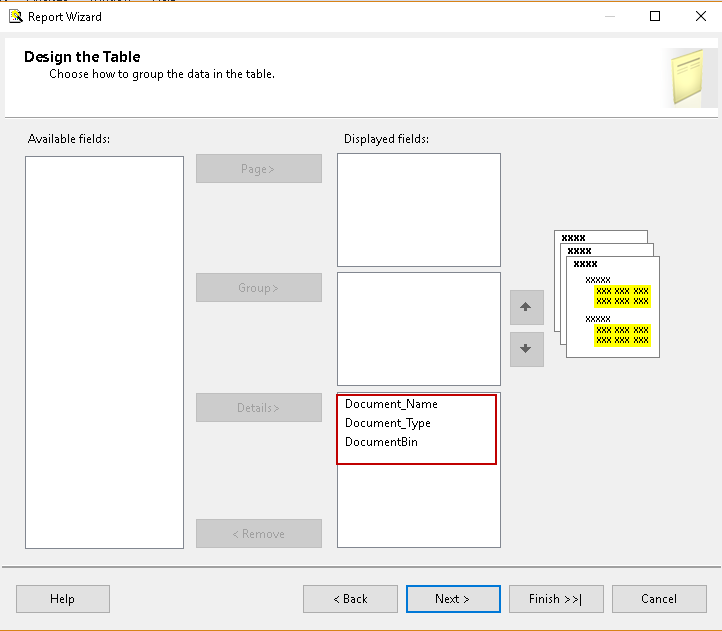Click the move down arrow button

526,350
